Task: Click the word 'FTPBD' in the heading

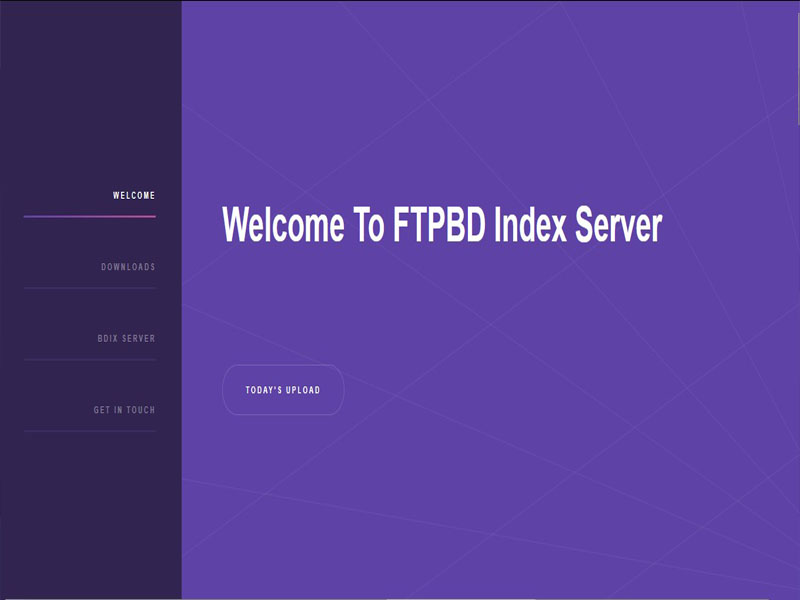Action: click(x=437, y=225)
